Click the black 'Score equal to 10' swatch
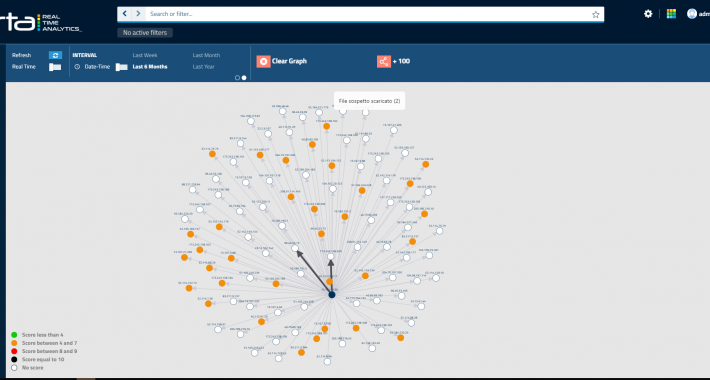This screenshot has width=710, height=380. [14, 360]
